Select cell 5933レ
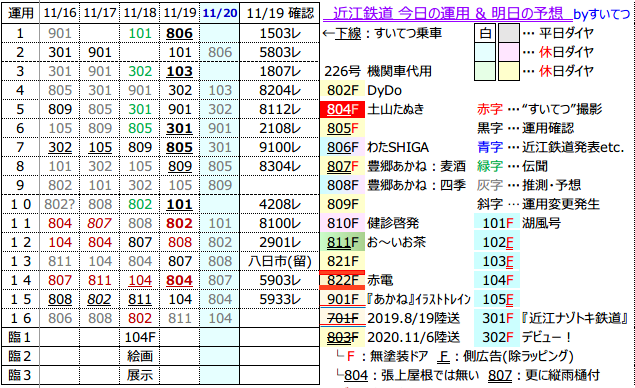 (x=280, y=299)
